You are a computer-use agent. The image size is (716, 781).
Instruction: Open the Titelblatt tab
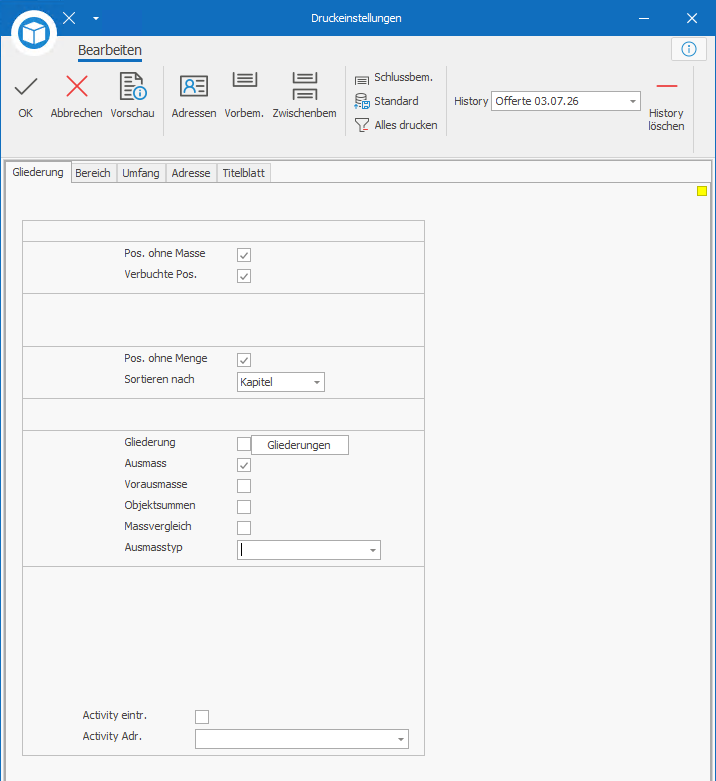(243, 173)
